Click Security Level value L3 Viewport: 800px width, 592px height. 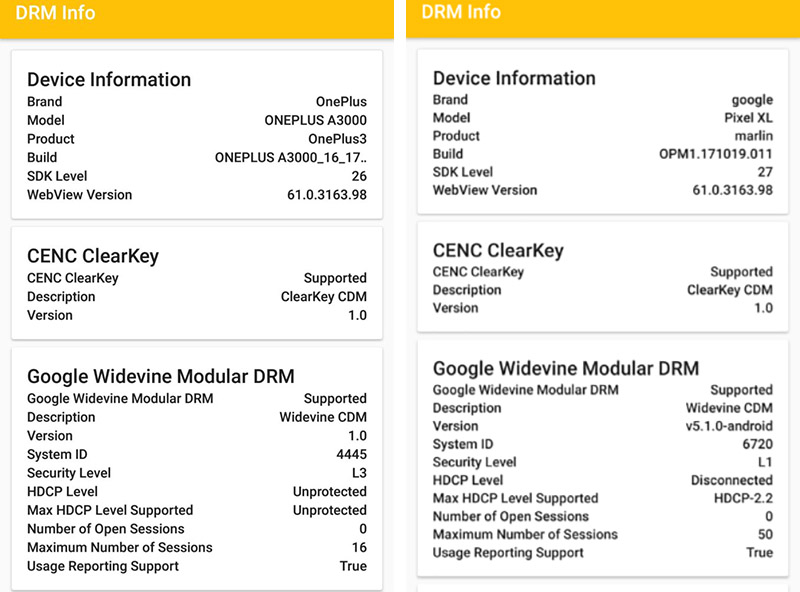(x=359, y=473)
